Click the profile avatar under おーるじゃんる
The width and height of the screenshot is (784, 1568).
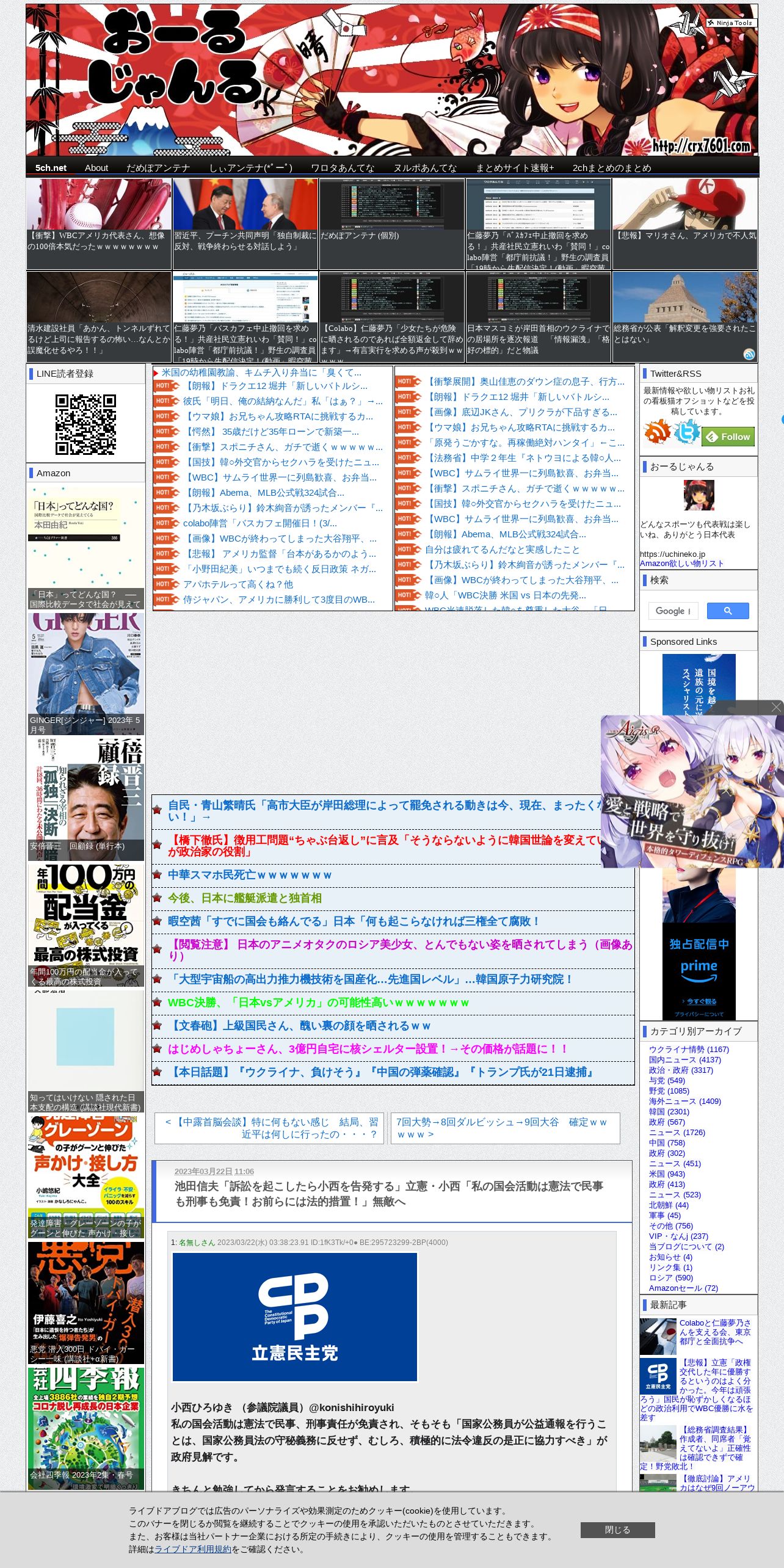[699, 495]
